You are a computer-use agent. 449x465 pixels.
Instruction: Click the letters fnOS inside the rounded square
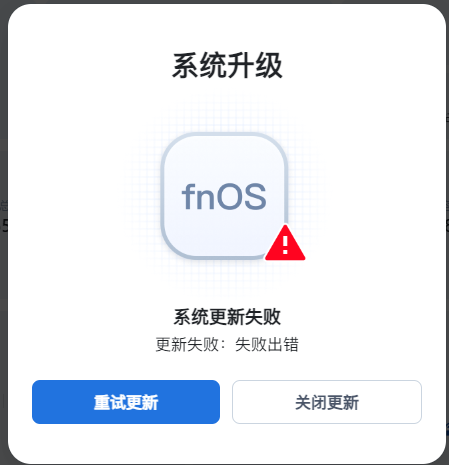coord(224,197)
